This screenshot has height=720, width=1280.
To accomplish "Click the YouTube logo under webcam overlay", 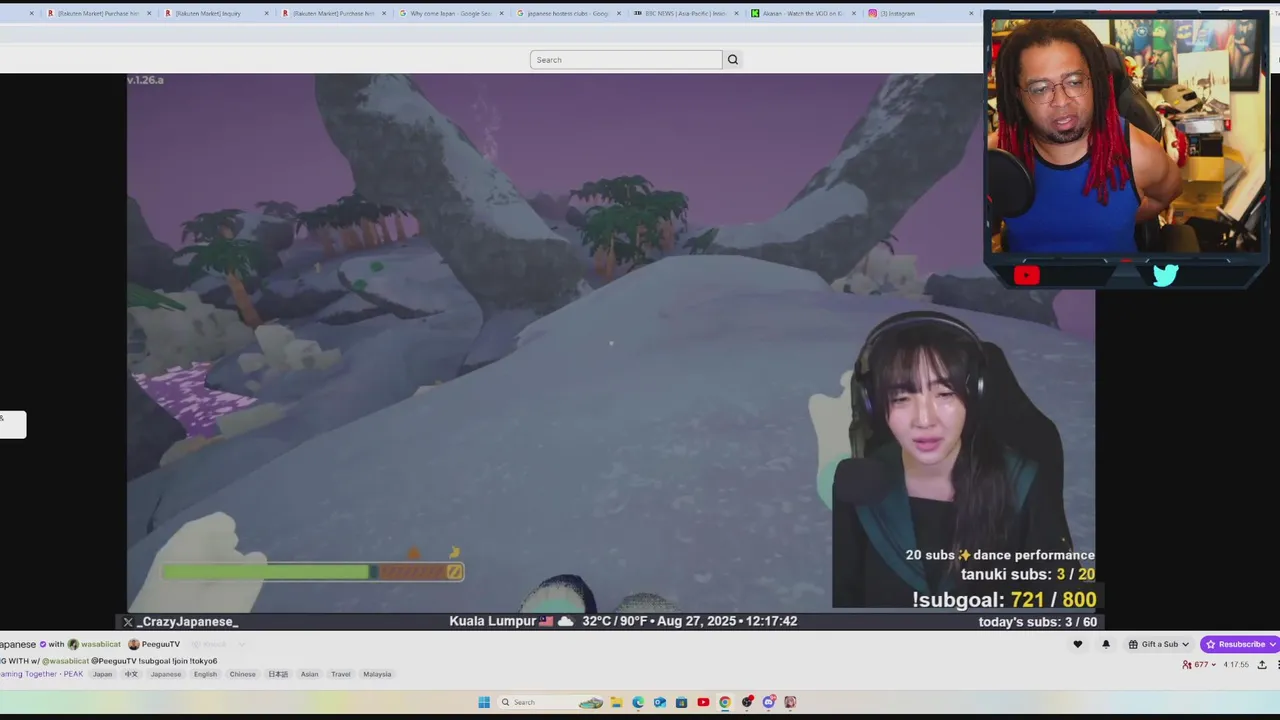I will [1026, 276].
